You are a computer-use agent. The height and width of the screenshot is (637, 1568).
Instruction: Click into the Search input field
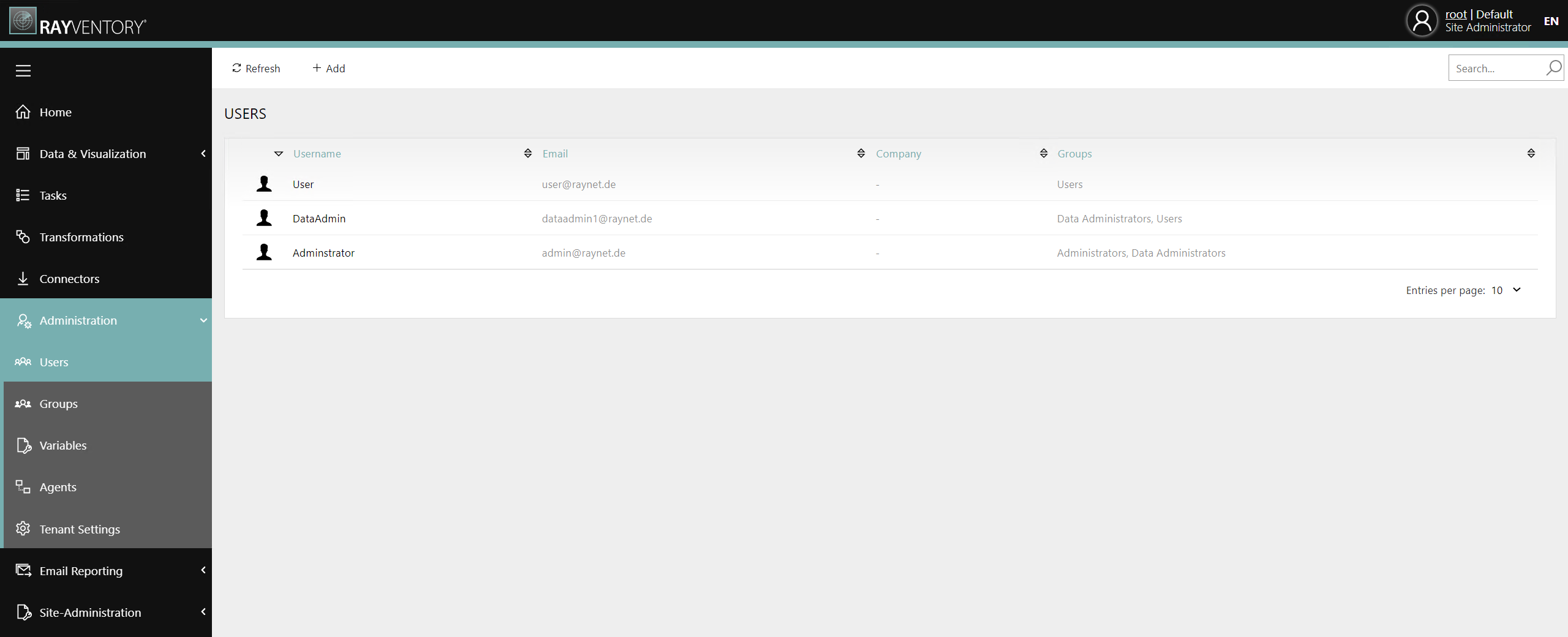point(1494,69)
